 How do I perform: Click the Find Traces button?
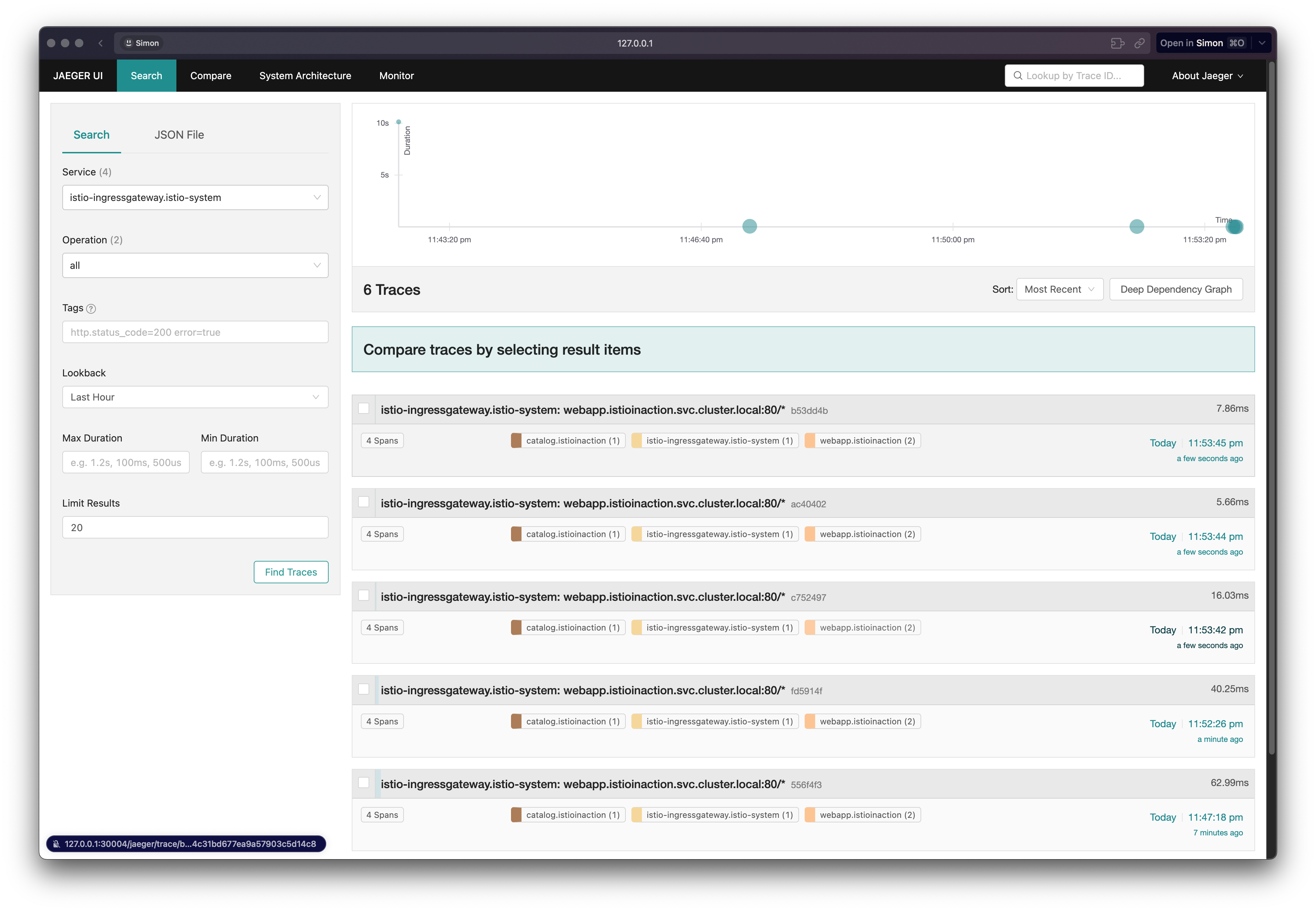point(291,572)
